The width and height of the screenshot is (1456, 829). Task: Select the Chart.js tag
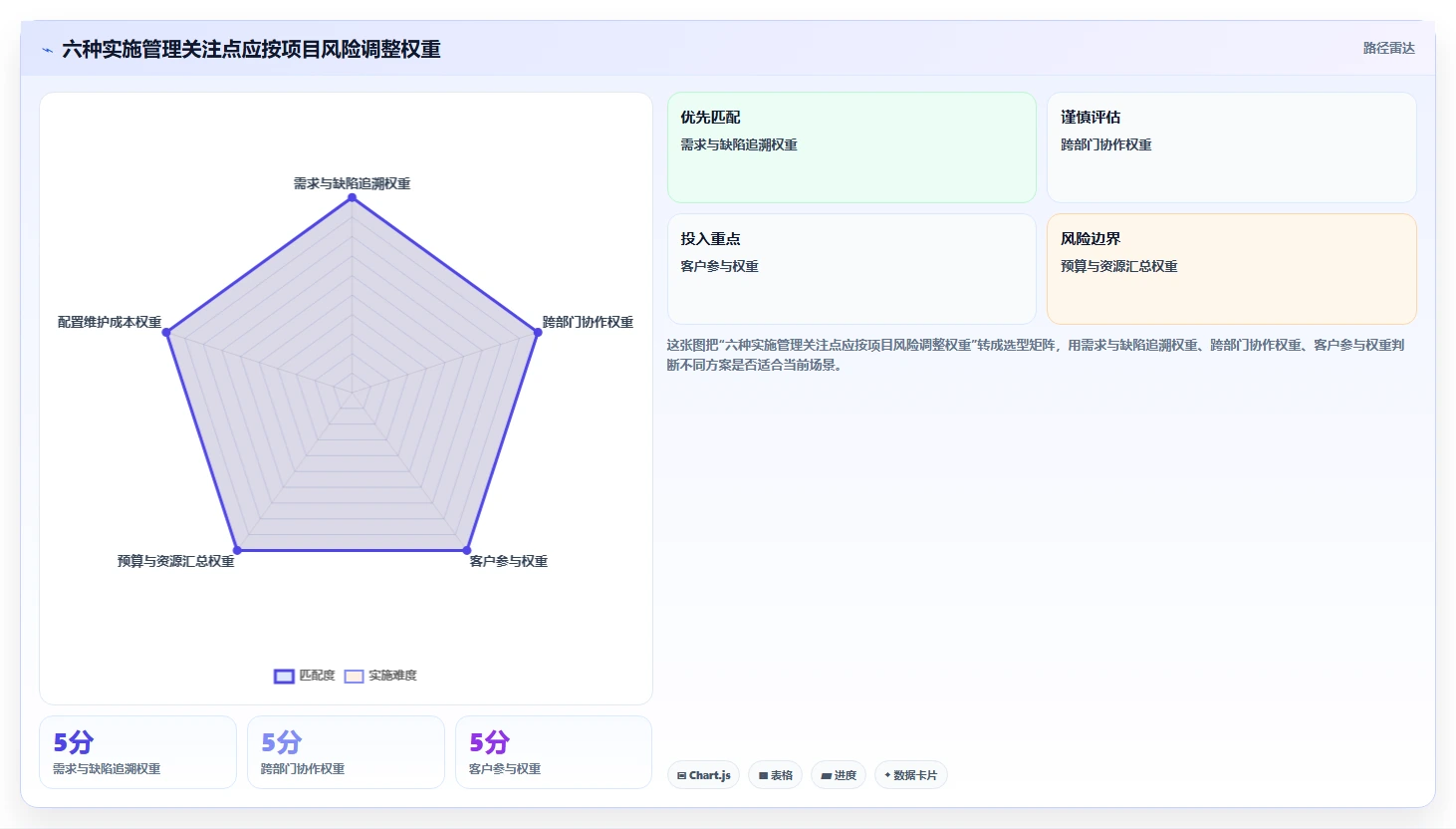pos(703,775)
